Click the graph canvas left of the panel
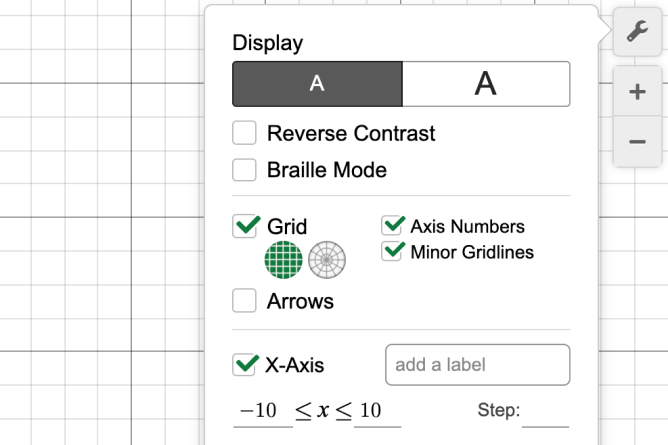This screenshot has width=668, height=445. [100, 250]
